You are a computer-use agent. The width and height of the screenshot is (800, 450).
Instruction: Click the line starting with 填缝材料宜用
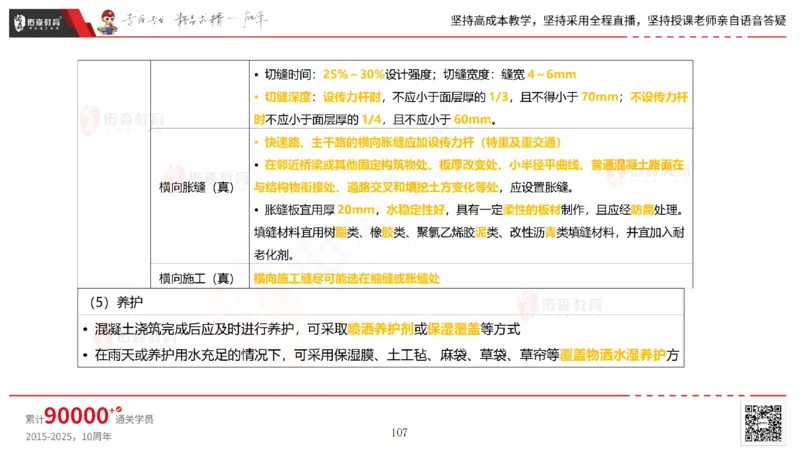[469, 233]
